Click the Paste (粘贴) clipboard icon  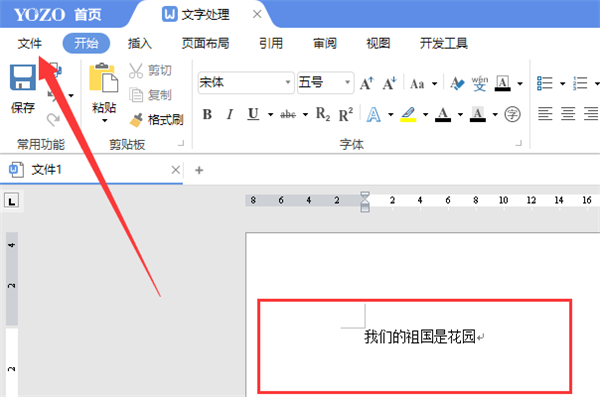(x=103, y=78)
